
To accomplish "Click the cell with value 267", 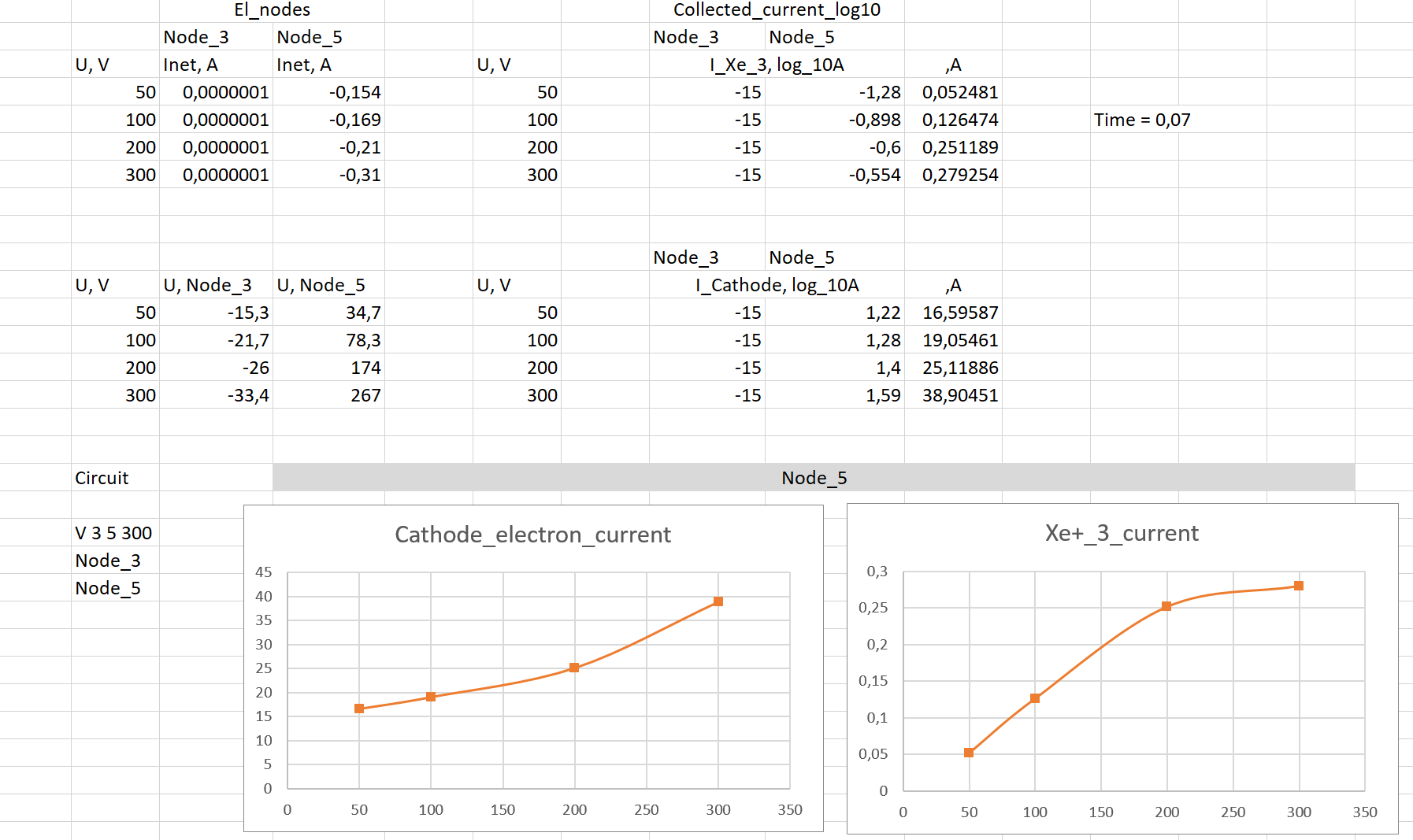I will [328, 395].
